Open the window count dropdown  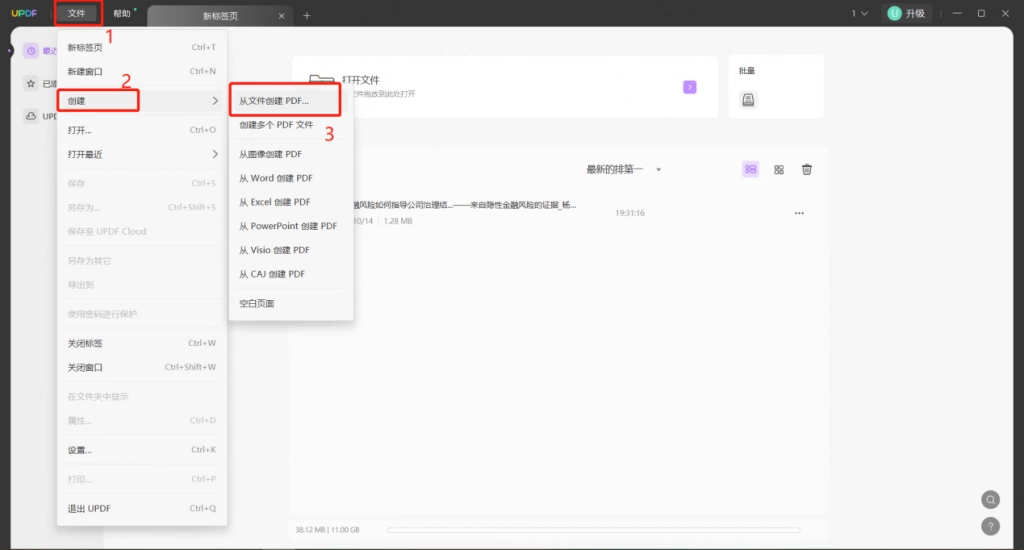(x=859, y=13)
